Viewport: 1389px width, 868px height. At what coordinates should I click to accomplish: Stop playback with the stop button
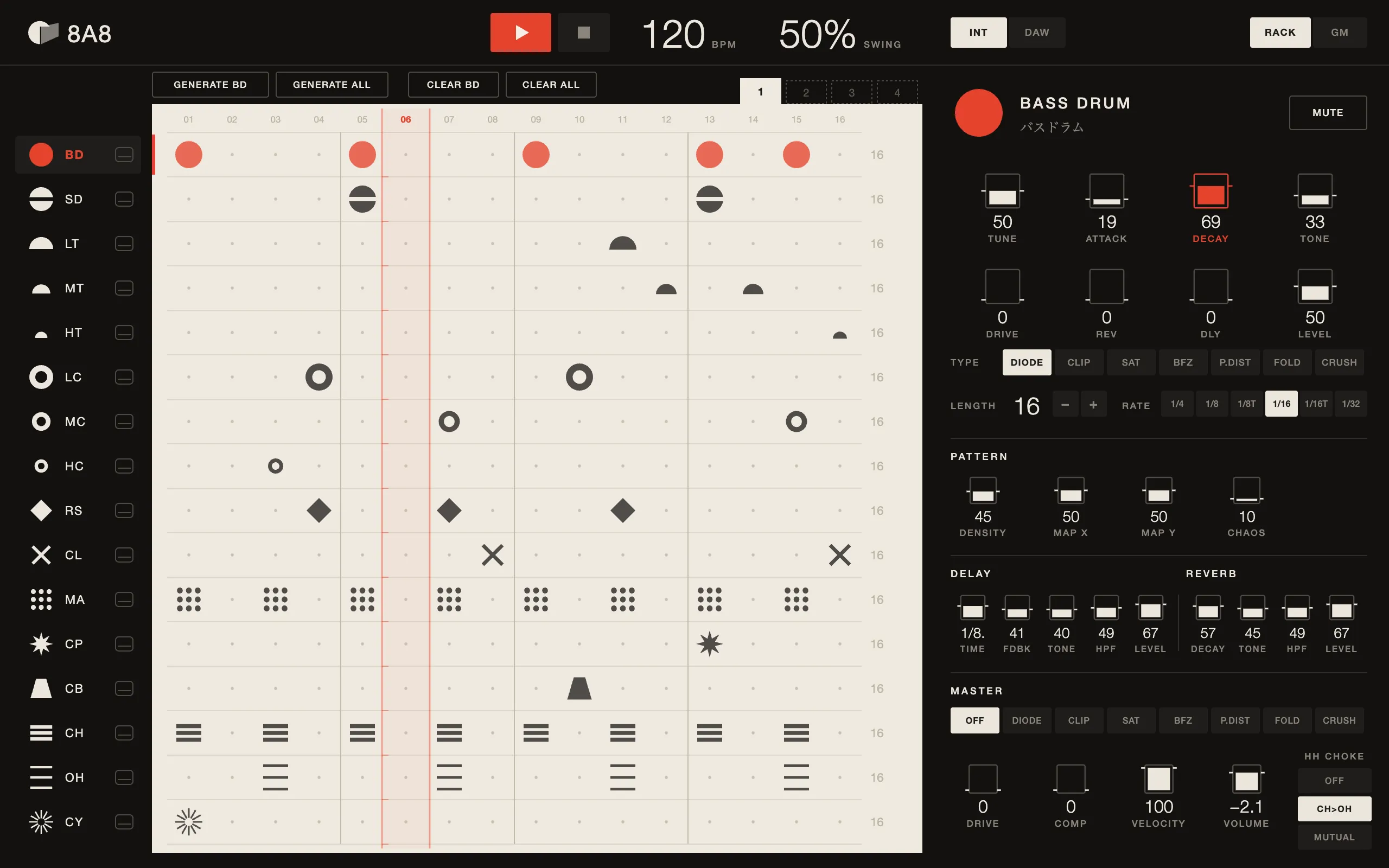click(x=584, y=33)
